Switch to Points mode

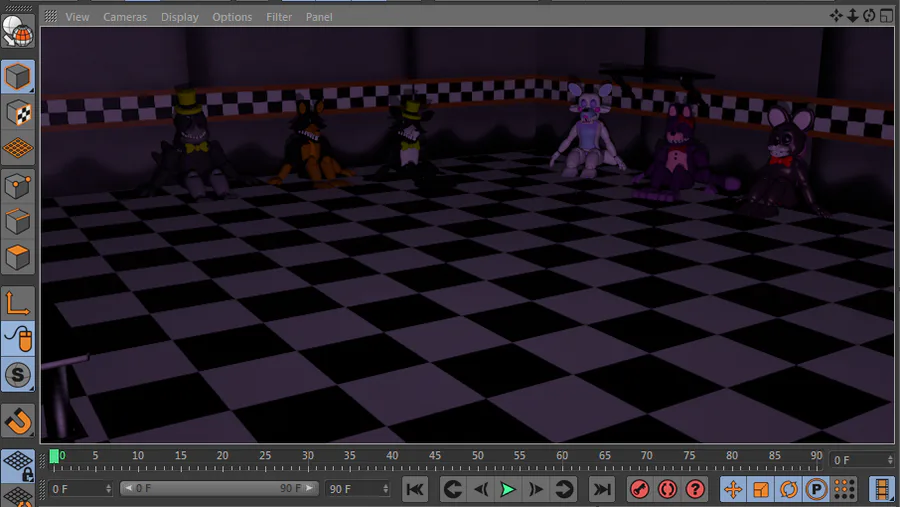pyautogui.click(x=18, y=185)
